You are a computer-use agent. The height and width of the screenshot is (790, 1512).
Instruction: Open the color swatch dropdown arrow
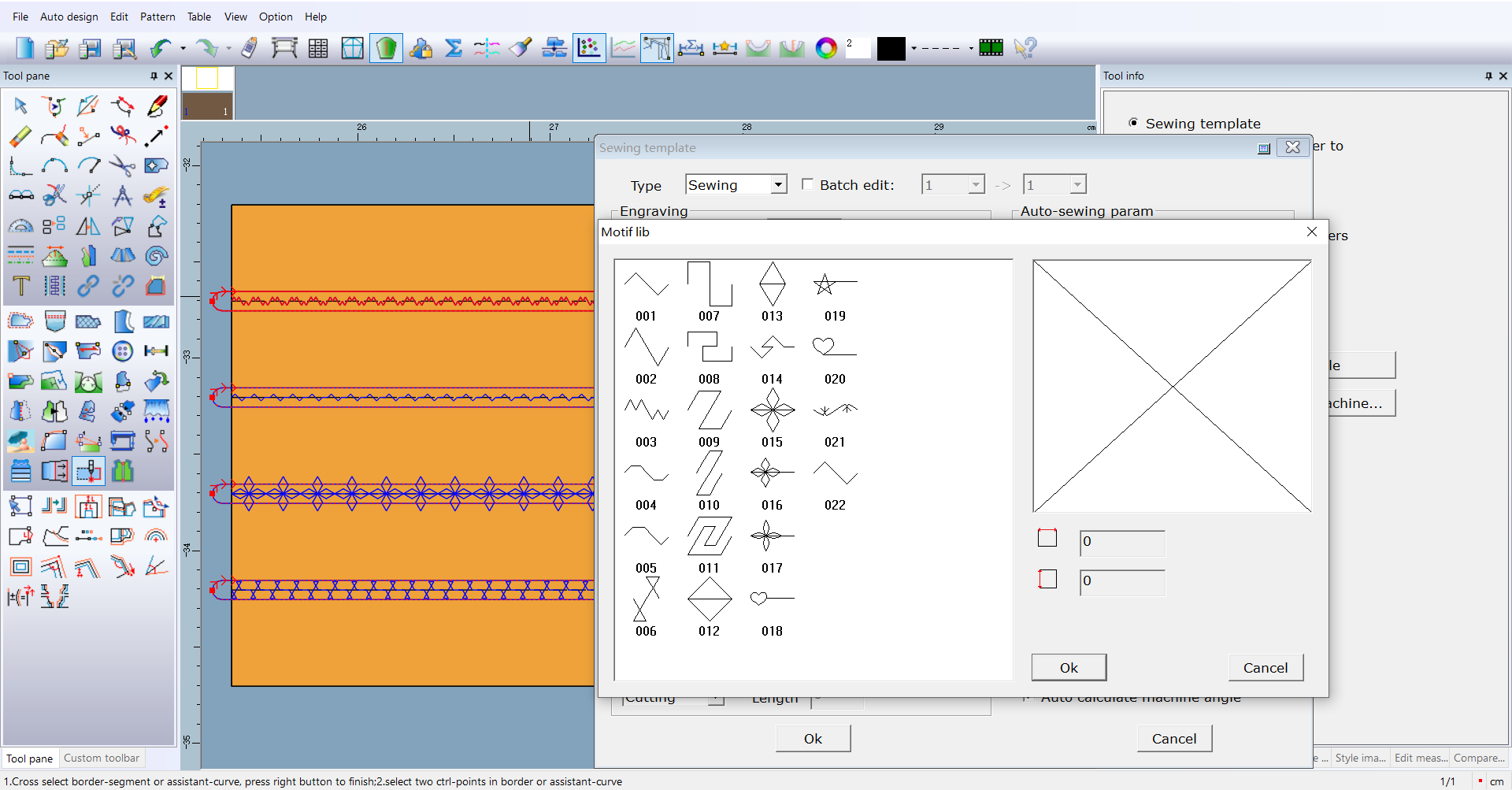913,48
